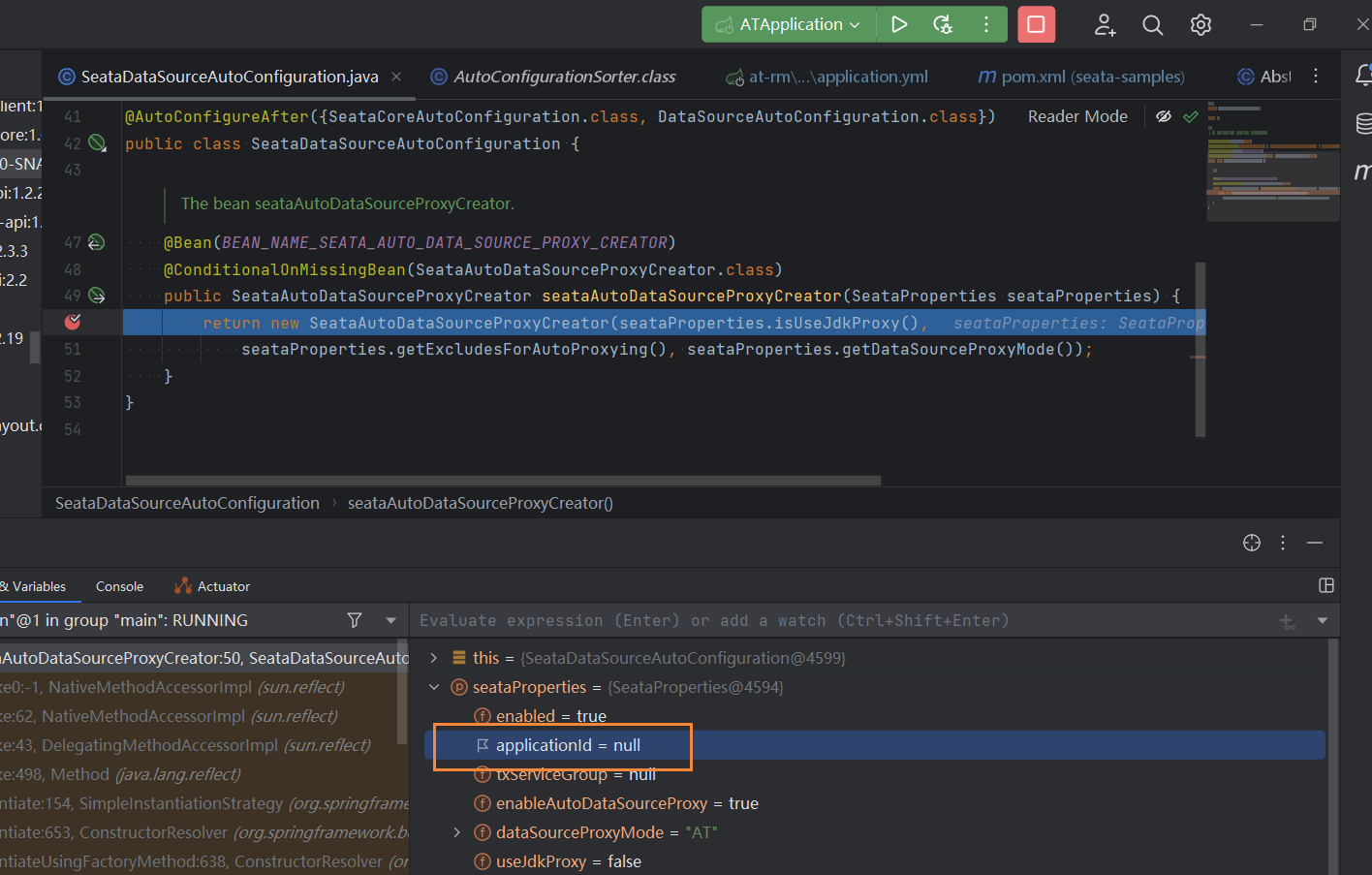The height and width of the screenshot is (875, 1372).
Task: Open the thread selector dropdown
Action: [390, 620]
